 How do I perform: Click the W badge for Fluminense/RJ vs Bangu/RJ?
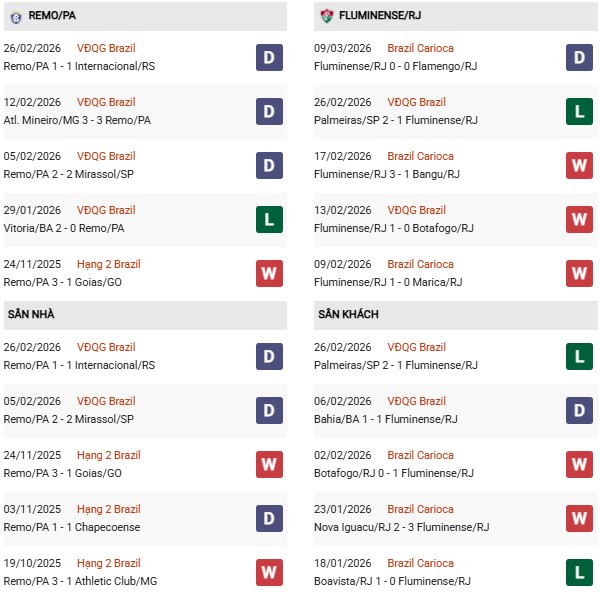(580, 165)
